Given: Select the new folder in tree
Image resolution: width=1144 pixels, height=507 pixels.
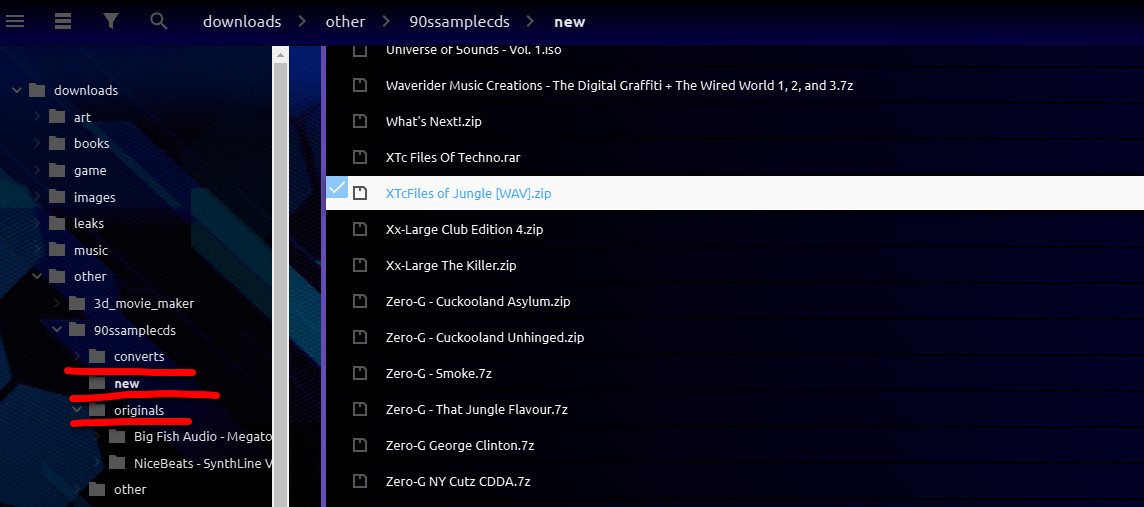Looking at the screenshot, I should tap(127, 383).
